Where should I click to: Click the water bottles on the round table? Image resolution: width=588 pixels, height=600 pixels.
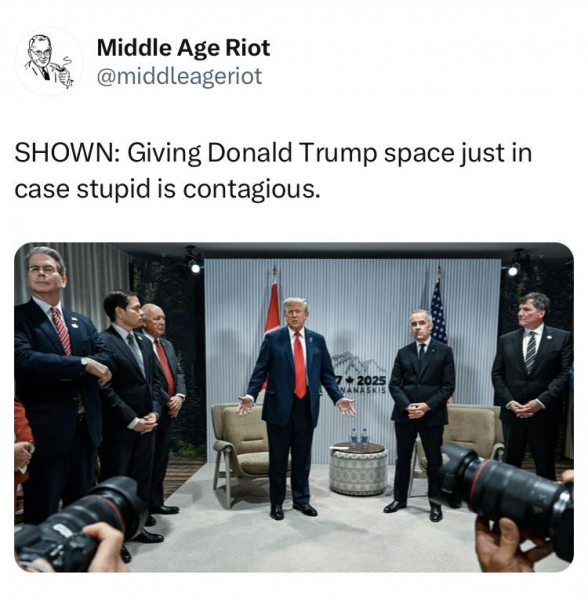click(359, 437)
